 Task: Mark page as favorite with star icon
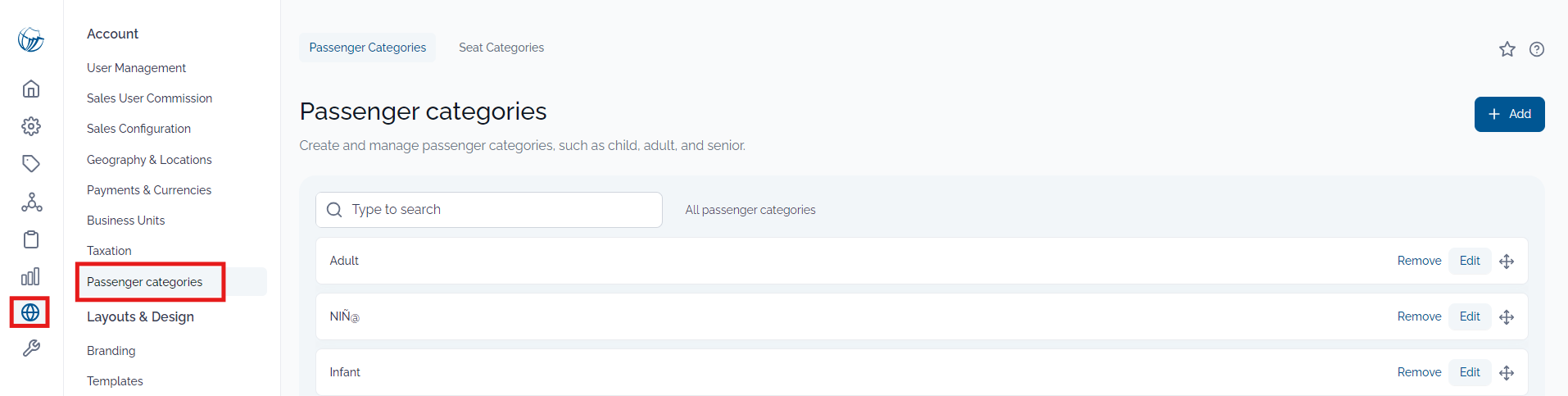1507,49
